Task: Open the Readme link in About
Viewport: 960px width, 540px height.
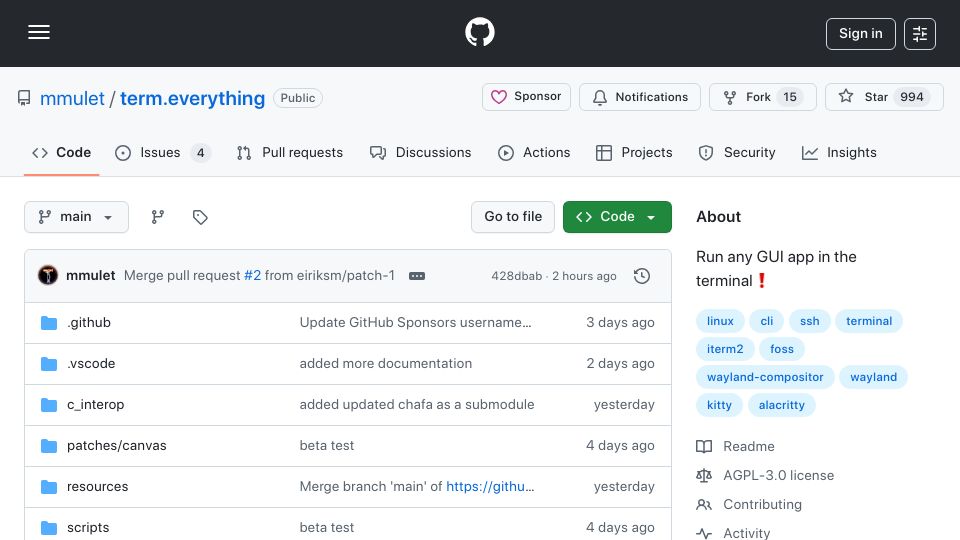Action: click(x=735, y=446)
